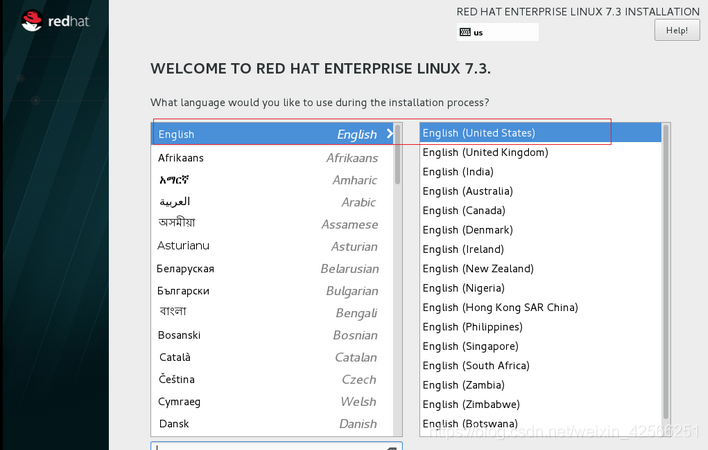
Task: Pick Bulgarian (Български) language
Action: [273, 291]
